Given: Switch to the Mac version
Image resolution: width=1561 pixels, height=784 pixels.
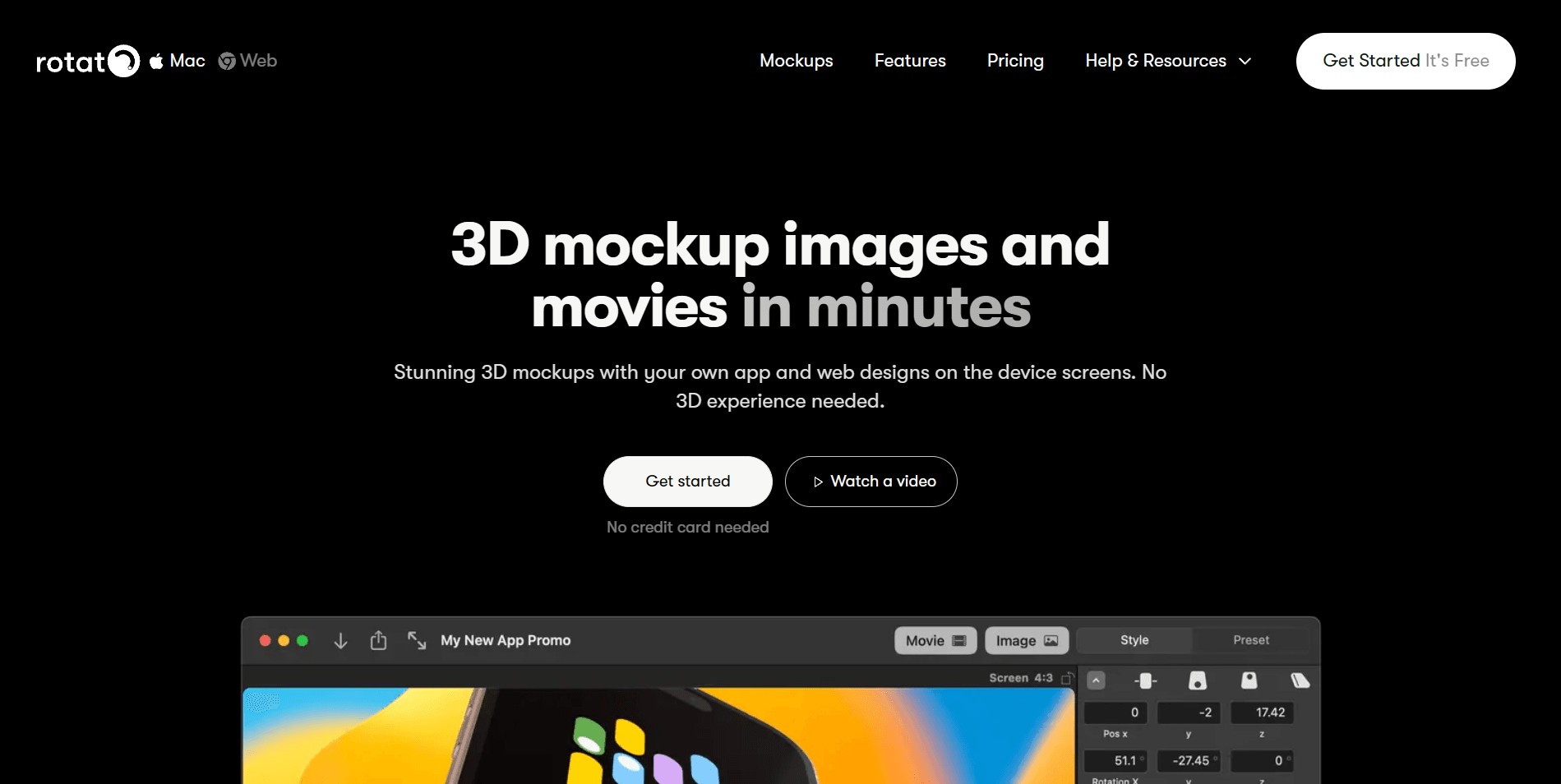Looking at the screenshot, I should [178, 61].
